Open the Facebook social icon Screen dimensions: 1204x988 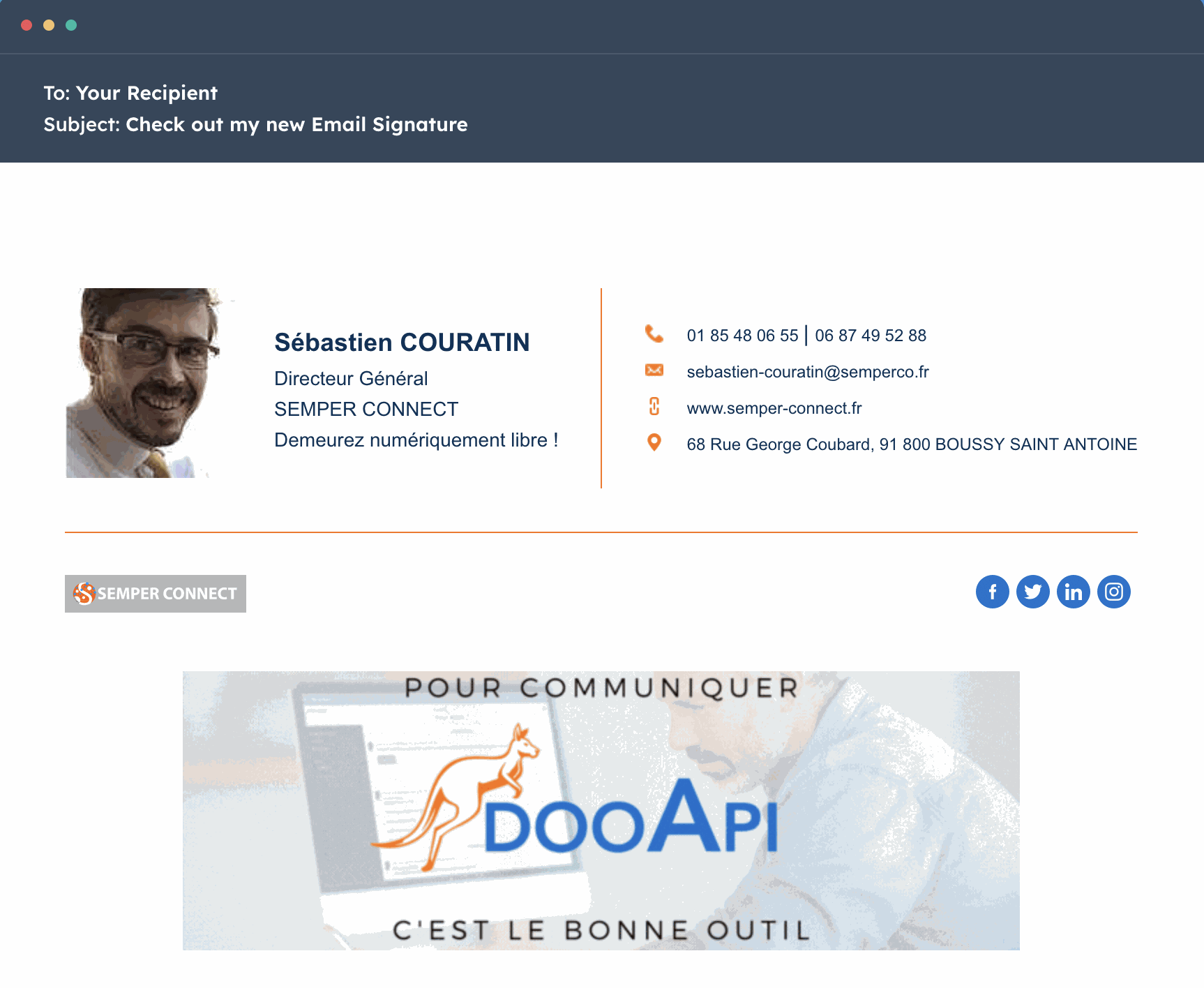click(992, 592)
